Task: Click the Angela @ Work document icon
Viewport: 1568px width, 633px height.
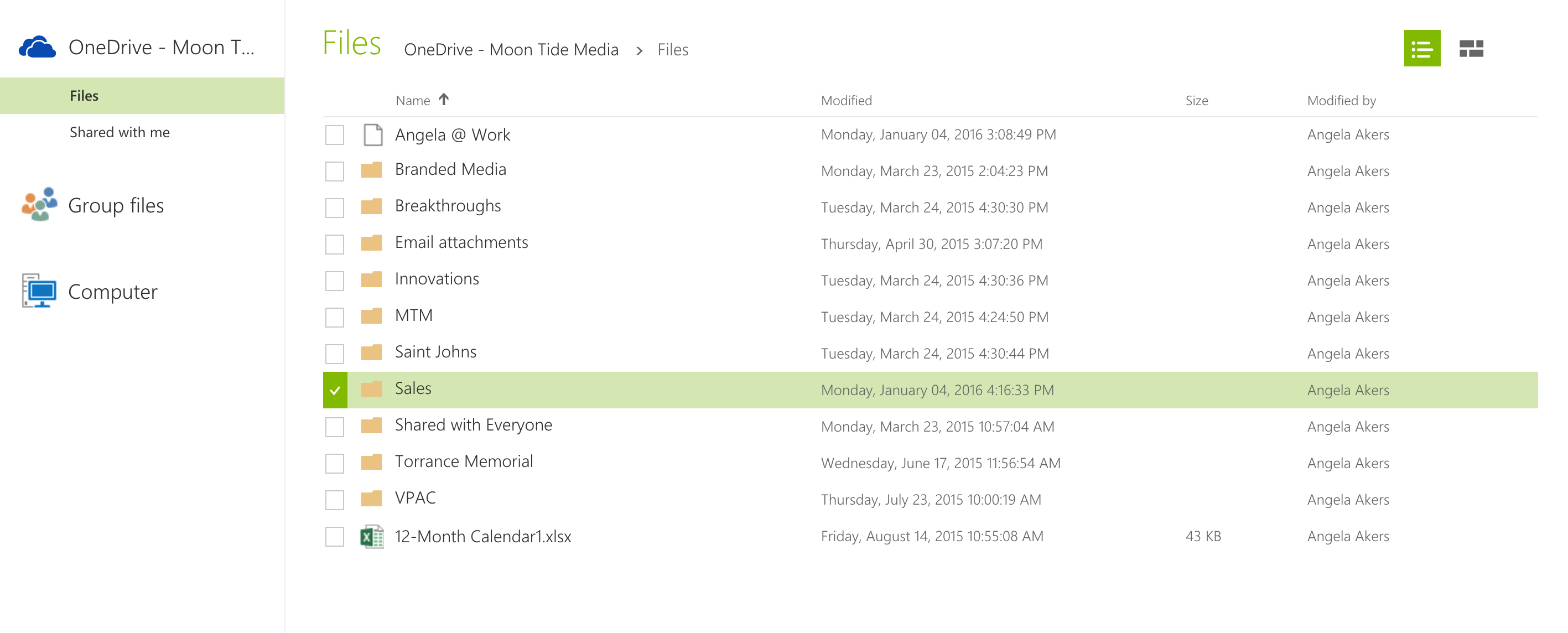Action: coord(372,134)
